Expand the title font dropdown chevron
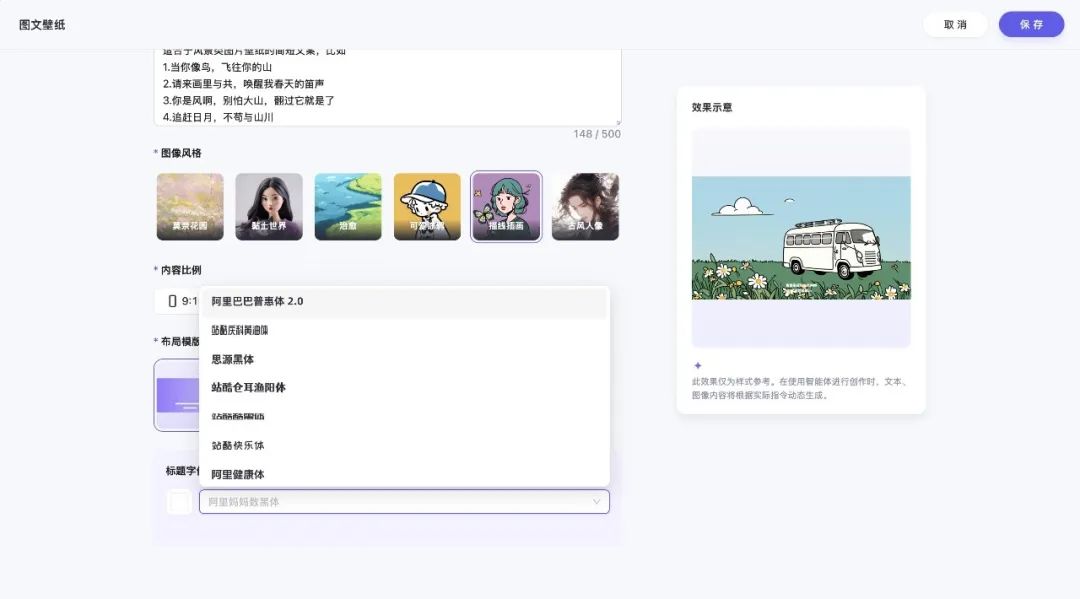This screenshot has height=599, width=1080. pos(597,501)
